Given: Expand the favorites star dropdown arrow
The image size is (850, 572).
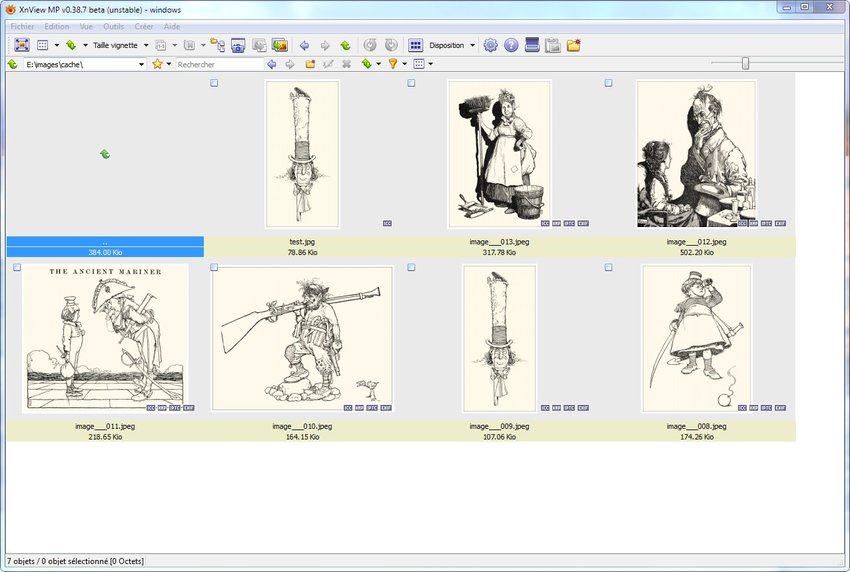Looking at the screenshot, I should 169,64.
